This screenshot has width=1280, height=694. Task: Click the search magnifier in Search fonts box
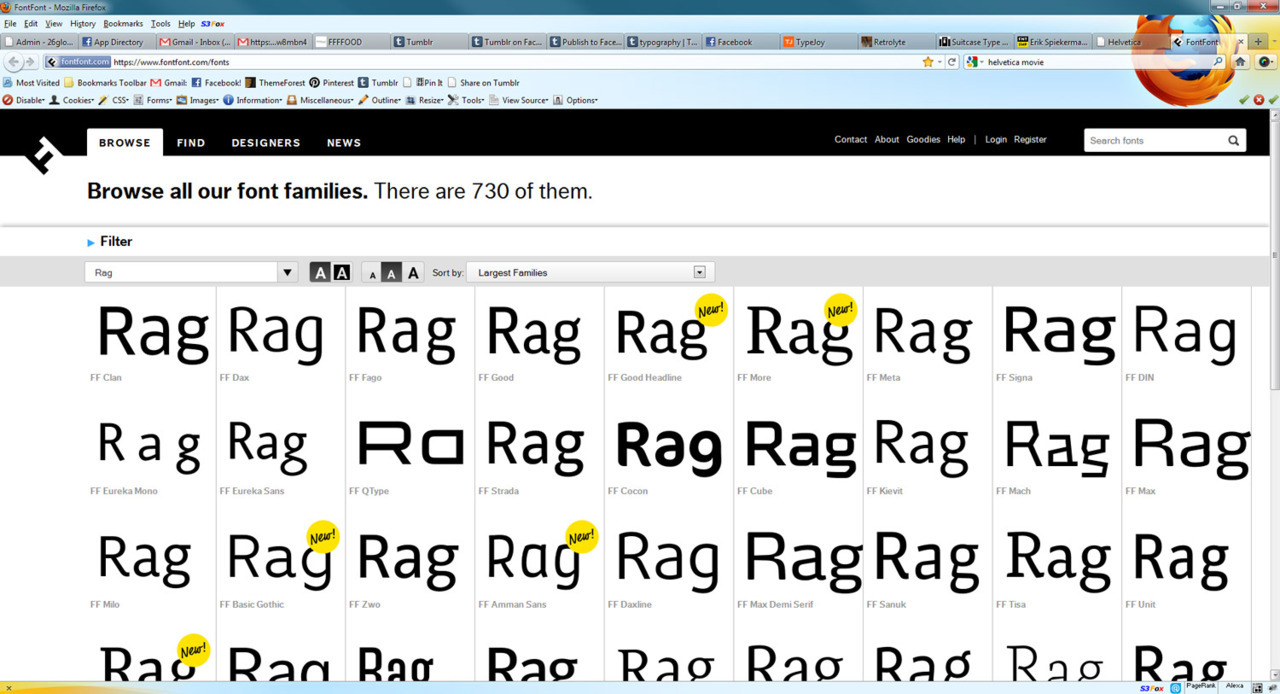pyautogui.click(x=1234, y=141)
